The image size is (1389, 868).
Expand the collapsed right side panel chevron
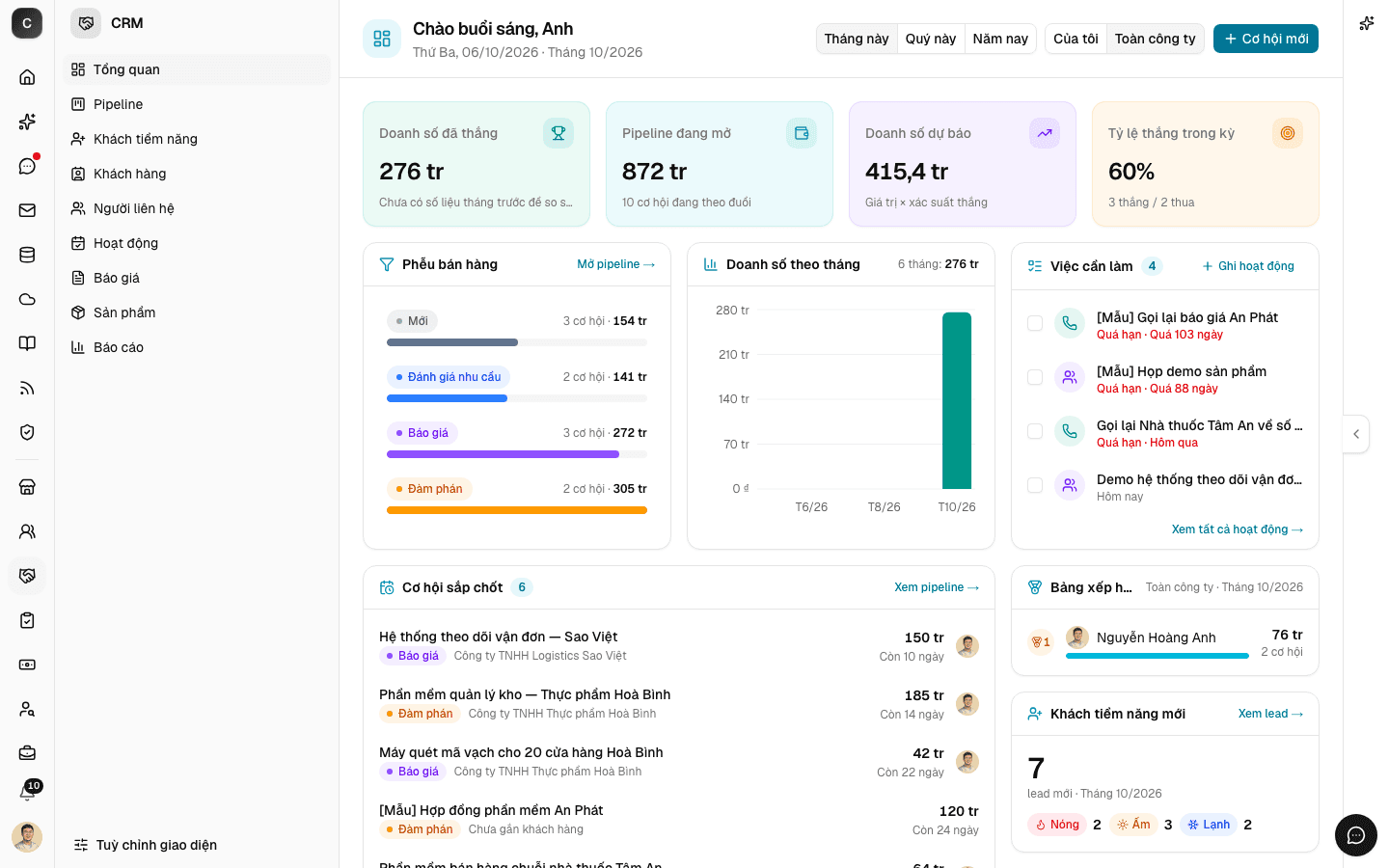(x=1356, y=434)
